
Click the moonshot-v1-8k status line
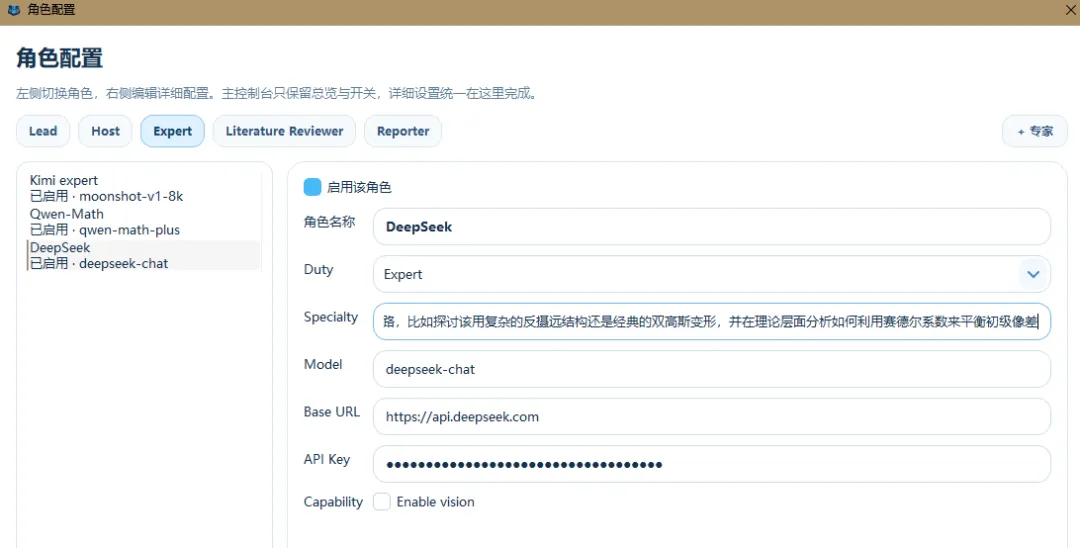pyautogui.click(x=107, y=196)
